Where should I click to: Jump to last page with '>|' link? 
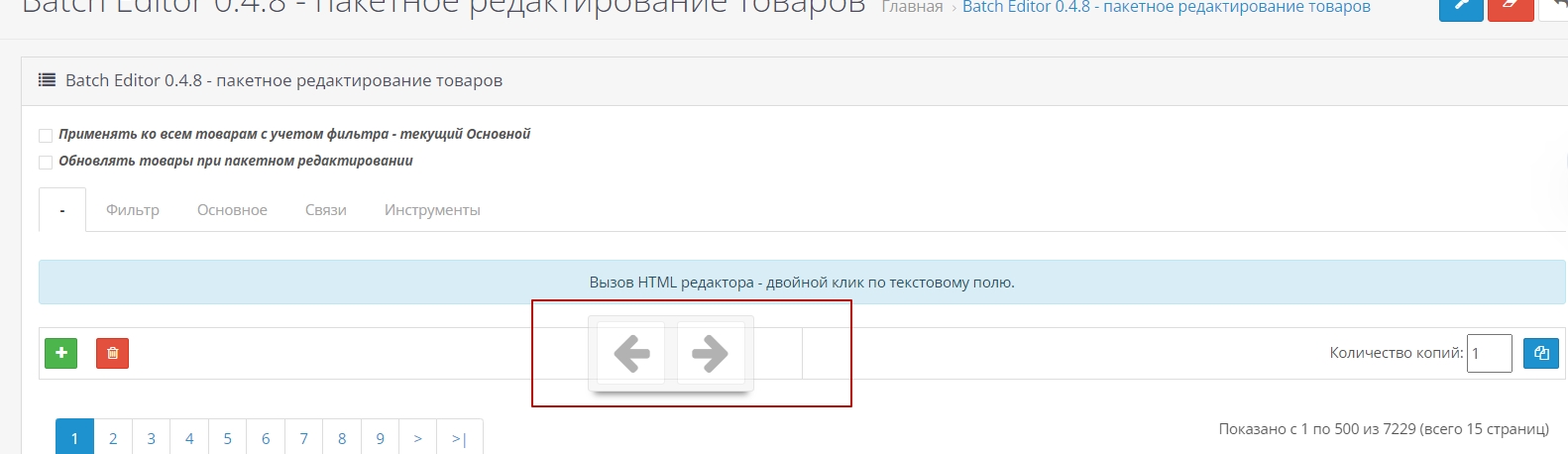[x=459, y=438]
